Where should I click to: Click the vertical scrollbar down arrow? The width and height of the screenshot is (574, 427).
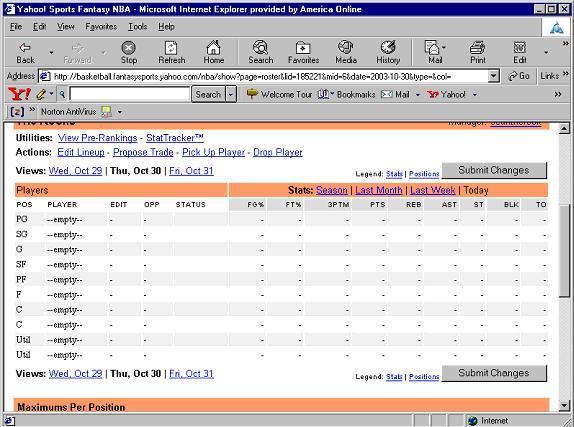(564, 405)
